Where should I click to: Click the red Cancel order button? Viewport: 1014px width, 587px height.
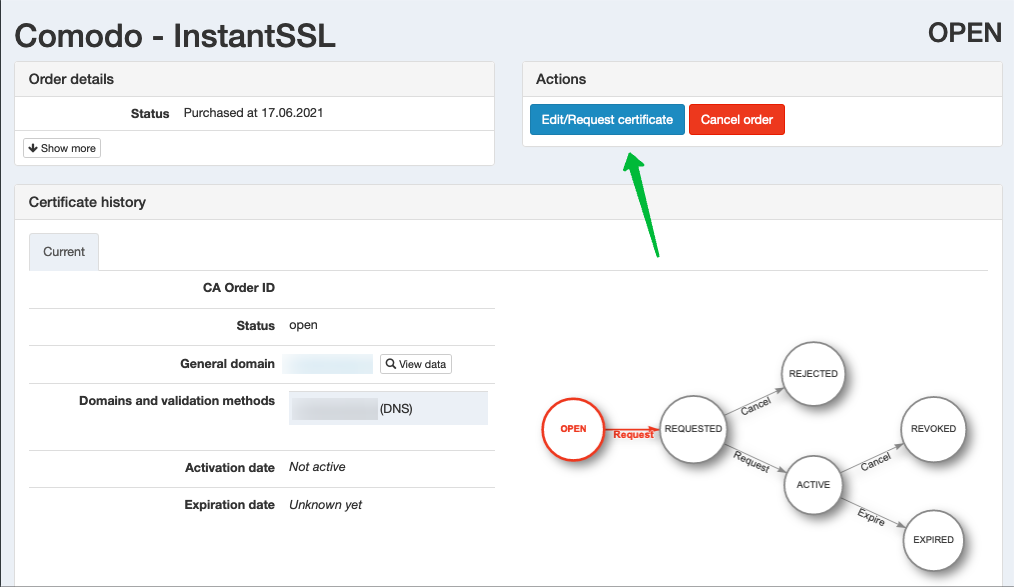737,120
